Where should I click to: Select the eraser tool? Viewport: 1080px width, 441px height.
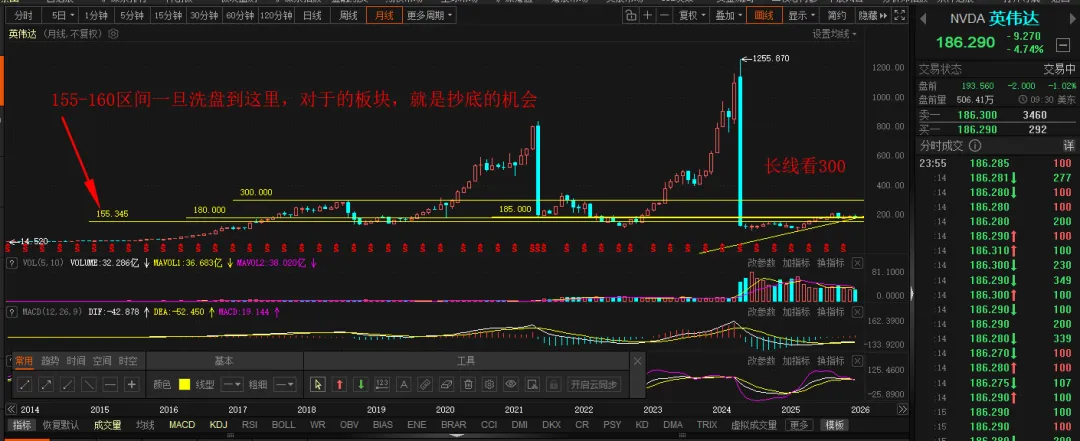pos(446,384)
